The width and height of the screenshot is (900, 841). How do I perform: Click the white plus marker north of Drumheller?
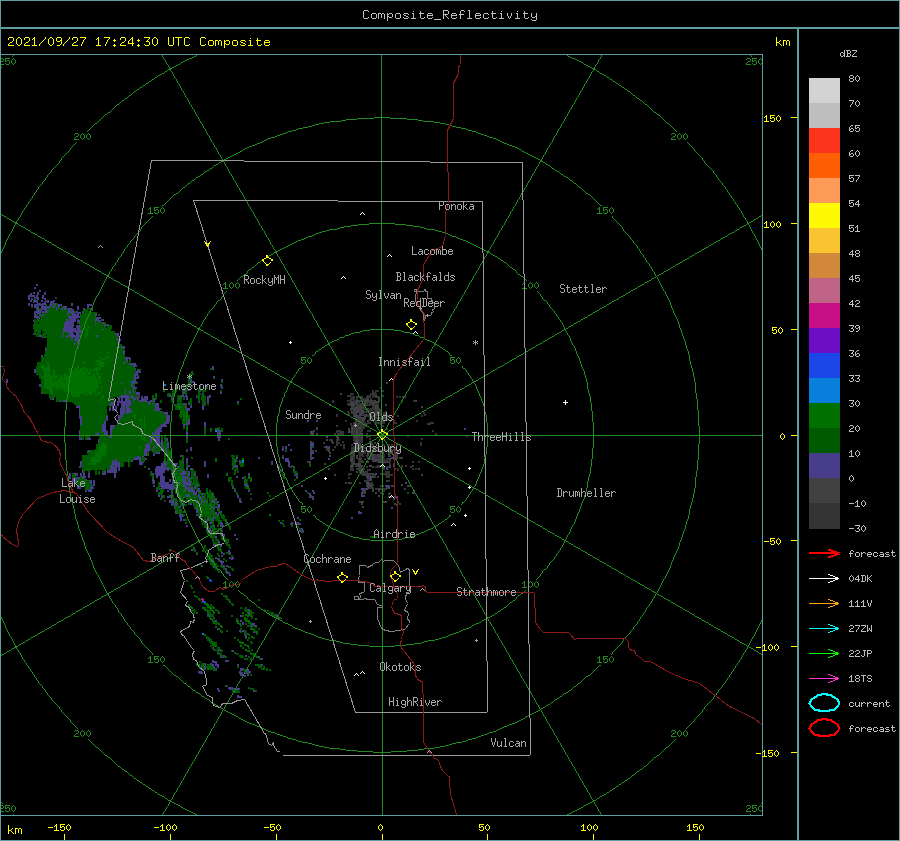pos(565,402)
